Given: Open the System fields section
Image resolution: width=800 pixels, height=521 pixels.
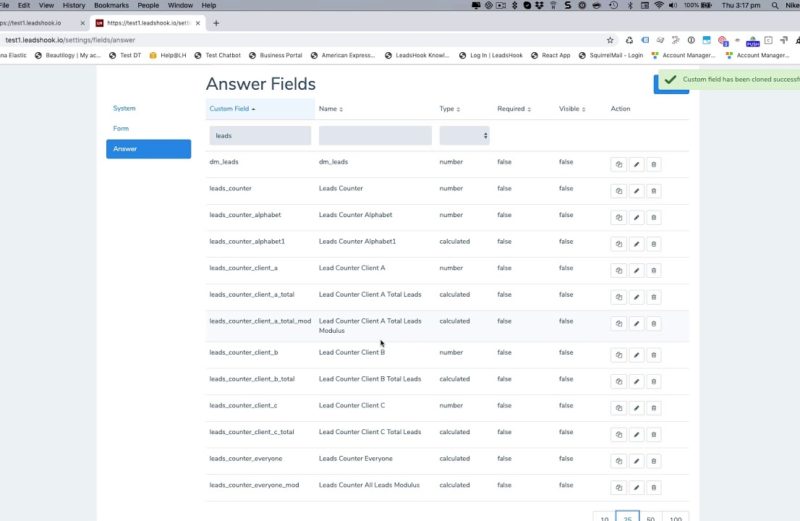Looking at the screenshot, I should point(124,108).
